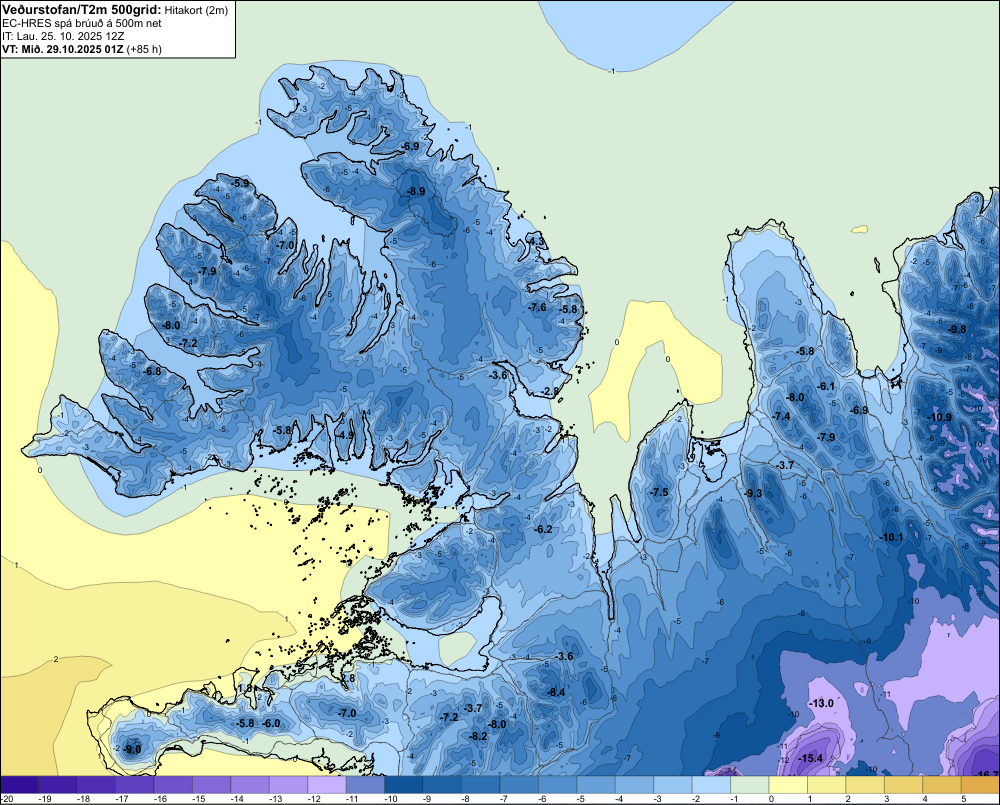This screenshot has height=805, width=1000.
Task: Click the legend label 0 on the color scale
Action: click(x=771, y=799)
